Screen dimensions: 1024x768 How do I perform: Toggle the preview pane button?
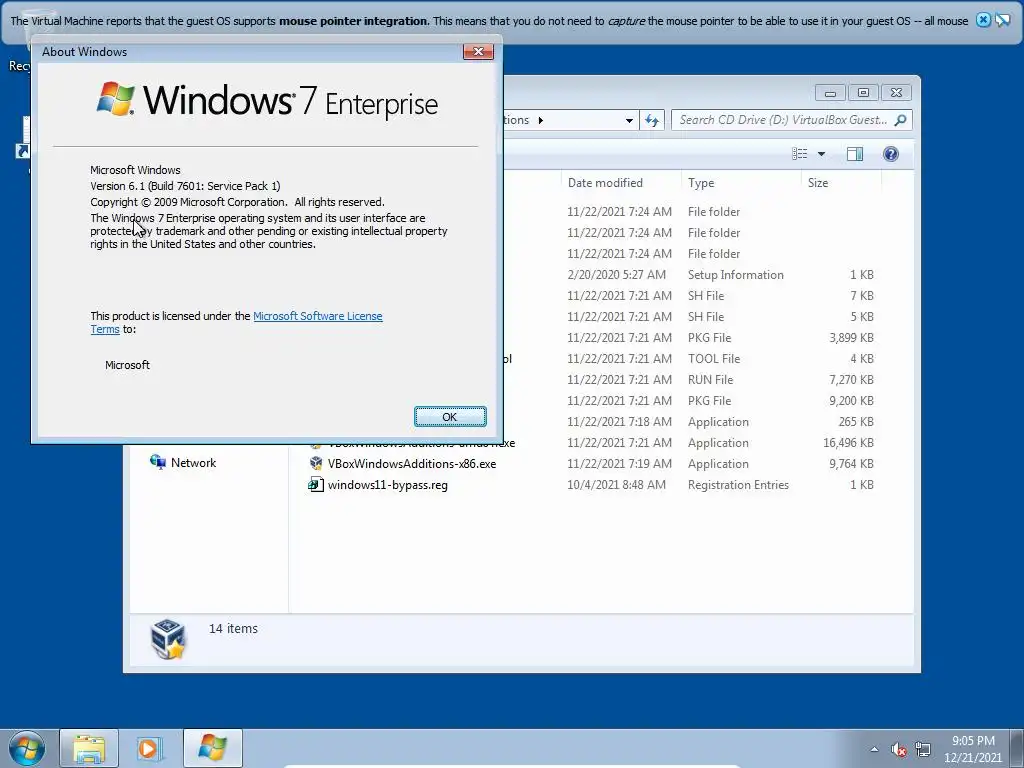tap(855, 154)
